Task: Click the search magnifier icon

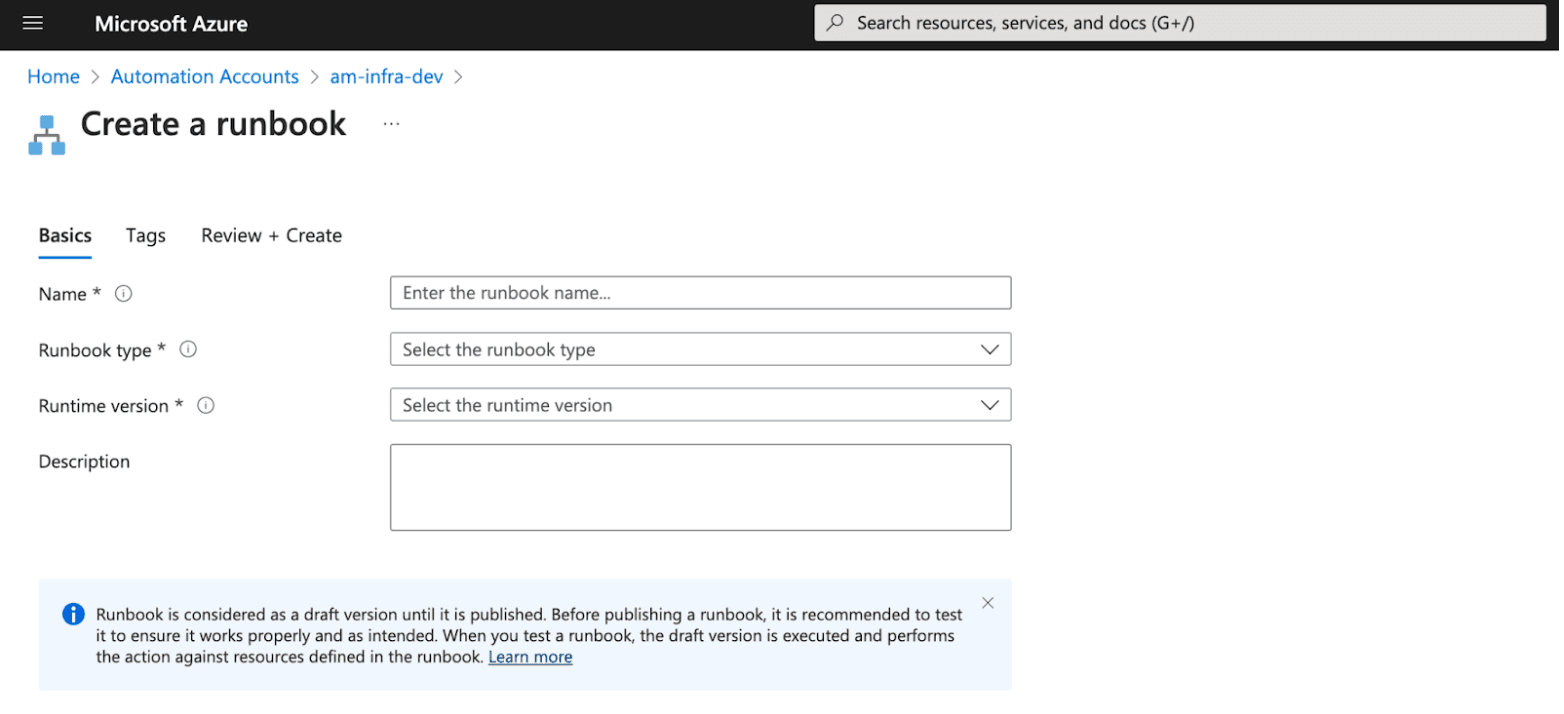Action: [835, 23]
